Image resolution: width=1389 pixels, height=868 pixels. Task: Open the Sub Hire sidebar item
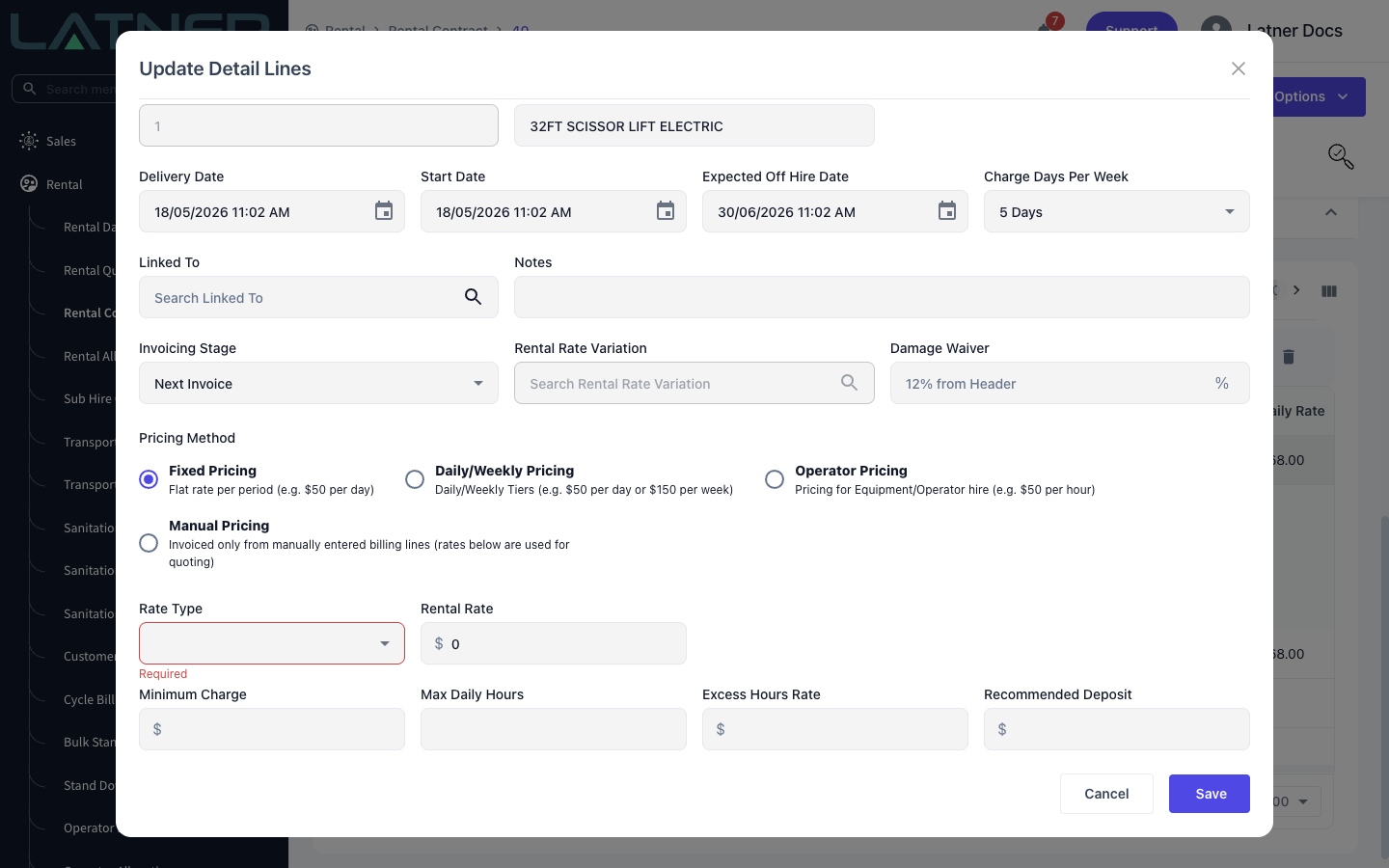click(89, 398)
